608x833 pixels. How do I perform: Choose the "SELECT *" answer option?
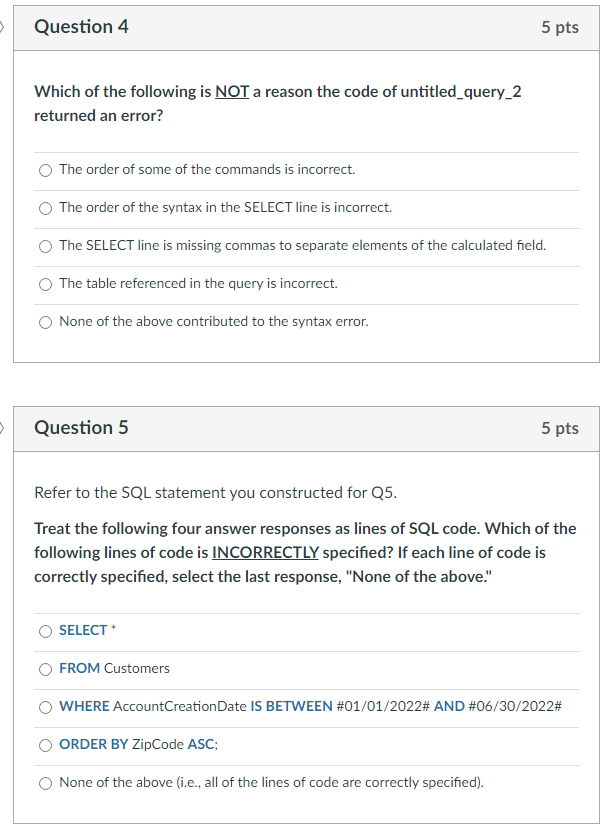point(45,631)
